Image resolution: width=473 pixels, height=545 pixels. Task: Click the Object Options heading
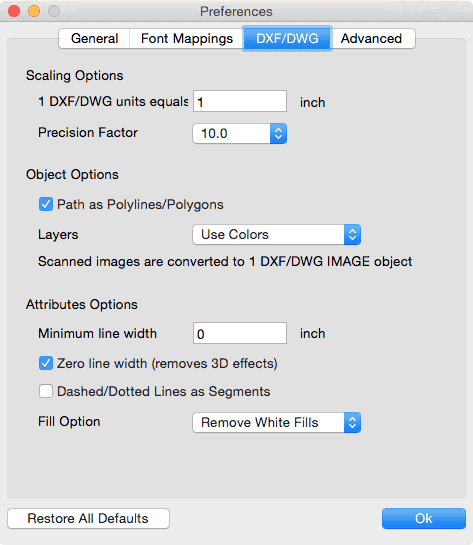72,174
